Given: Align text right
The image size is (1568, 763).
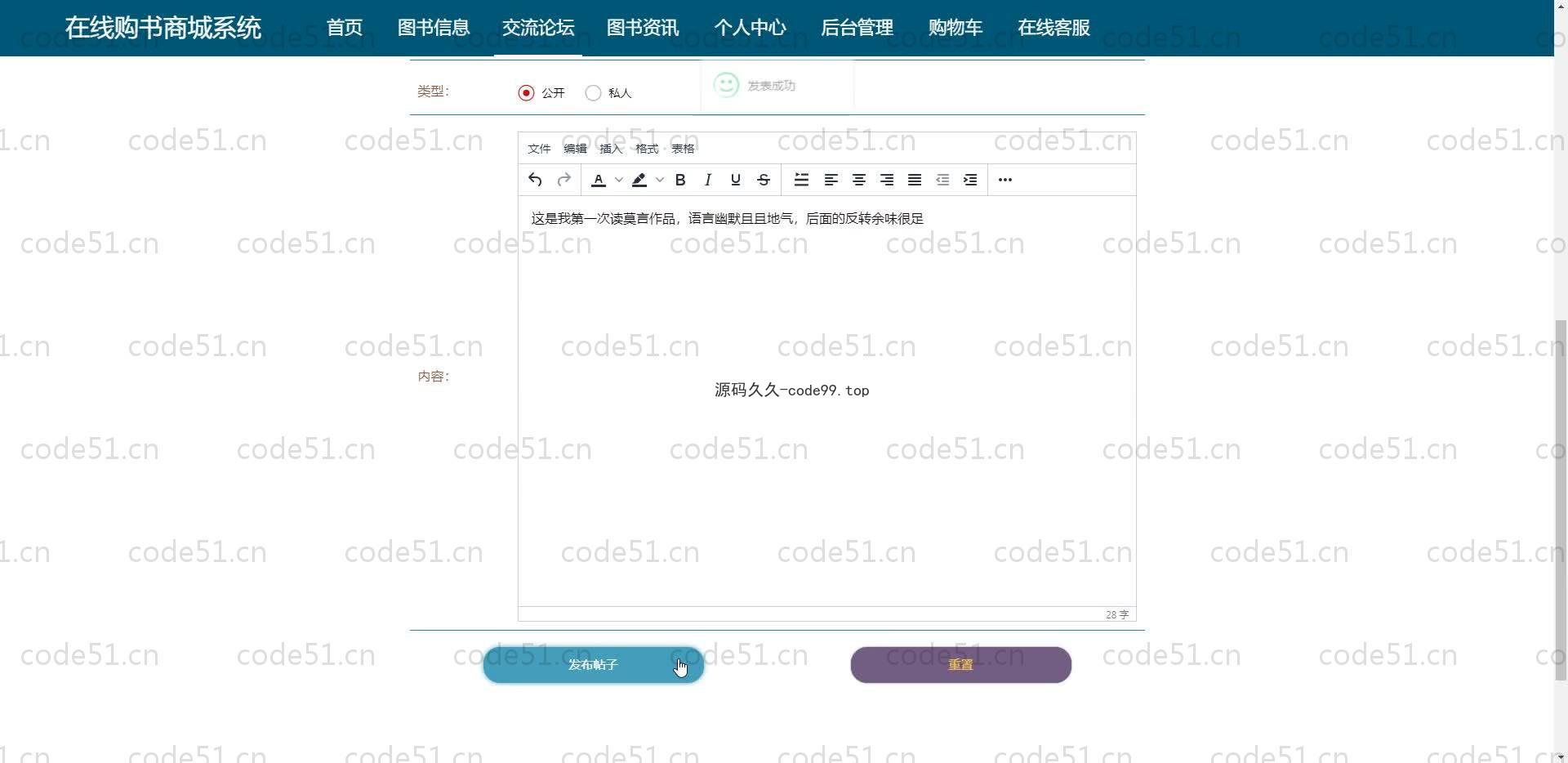Looking at the screenshot, I should tap(886, 180).
